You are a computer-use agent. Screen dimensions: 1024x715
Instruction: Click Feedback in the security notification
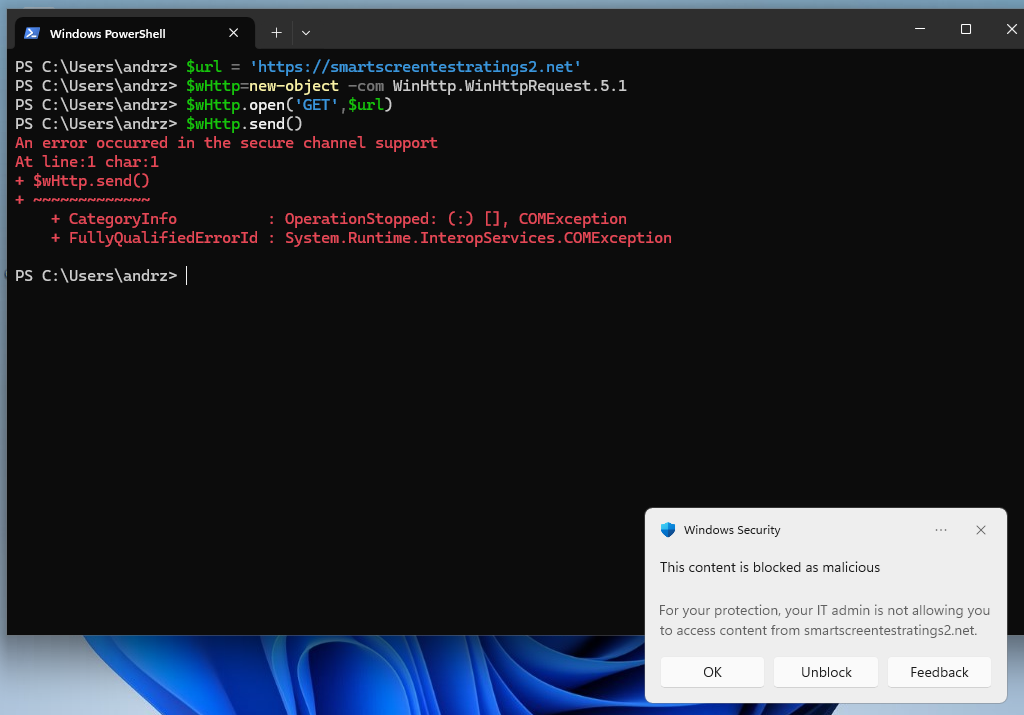pyautogui.click(x=939, y=672)
